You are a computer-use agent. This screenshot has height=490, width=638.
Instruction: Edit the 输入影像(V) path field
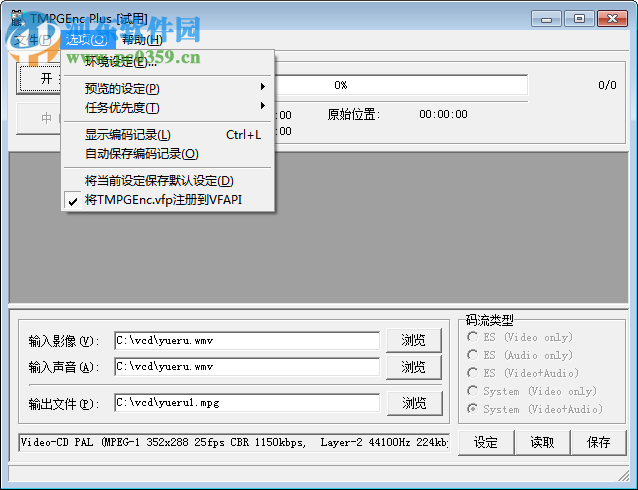[x=247, y=341]
